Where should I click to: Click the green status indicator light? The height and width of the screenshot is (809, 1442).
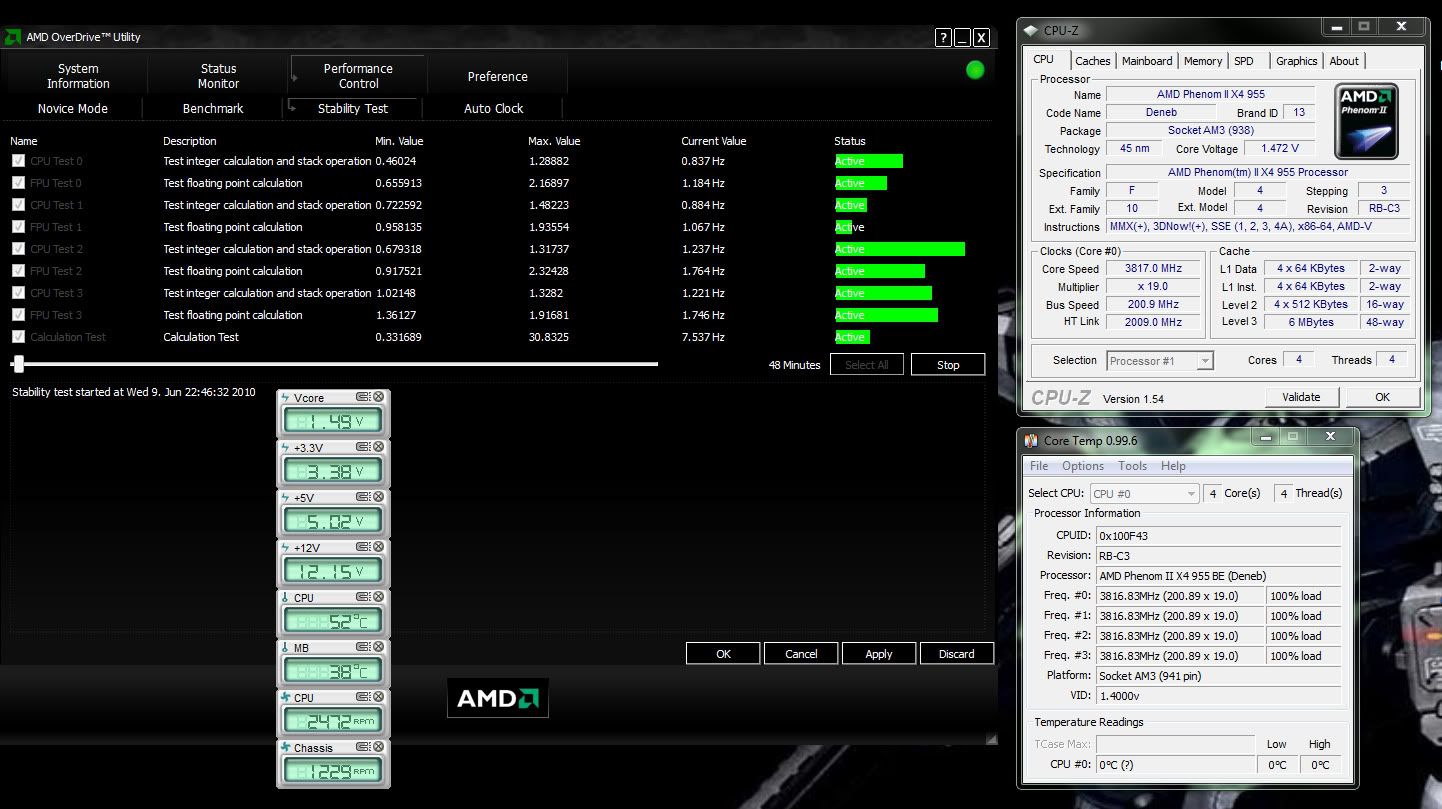click(975, 70)
